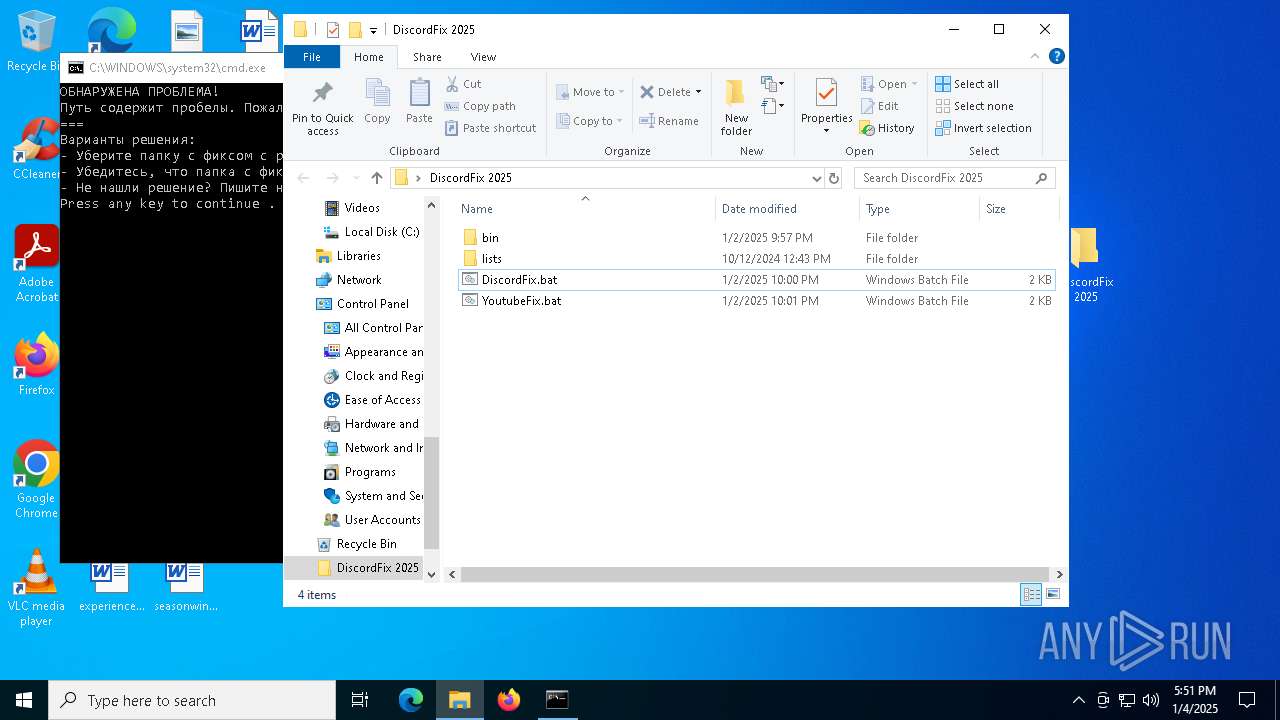
Task: Open the File menu tab
Action: [x=312, y=57]
